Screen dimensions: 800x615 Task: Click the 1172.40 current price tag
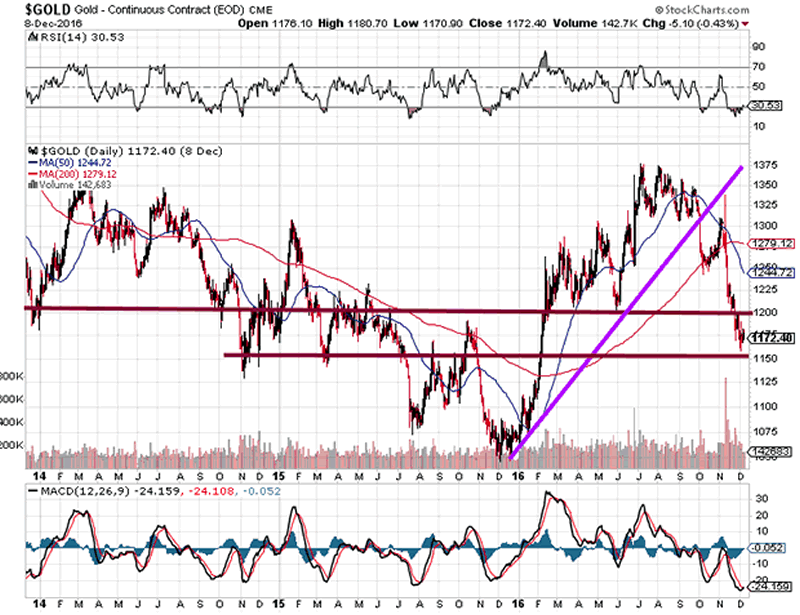pyautogui.click(x=755, y=338)
